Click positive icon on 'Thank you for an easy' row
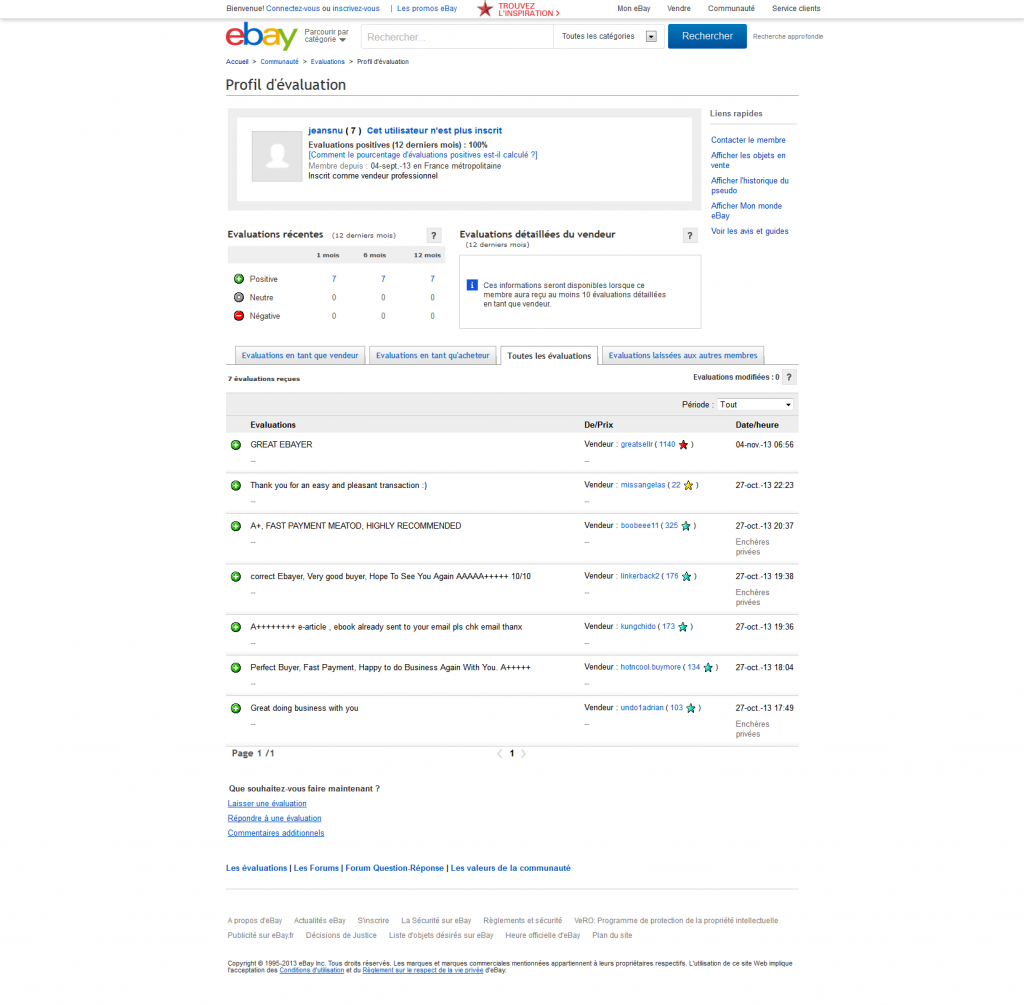This screenshot has width=1024, height=1005. coord(236,485)
